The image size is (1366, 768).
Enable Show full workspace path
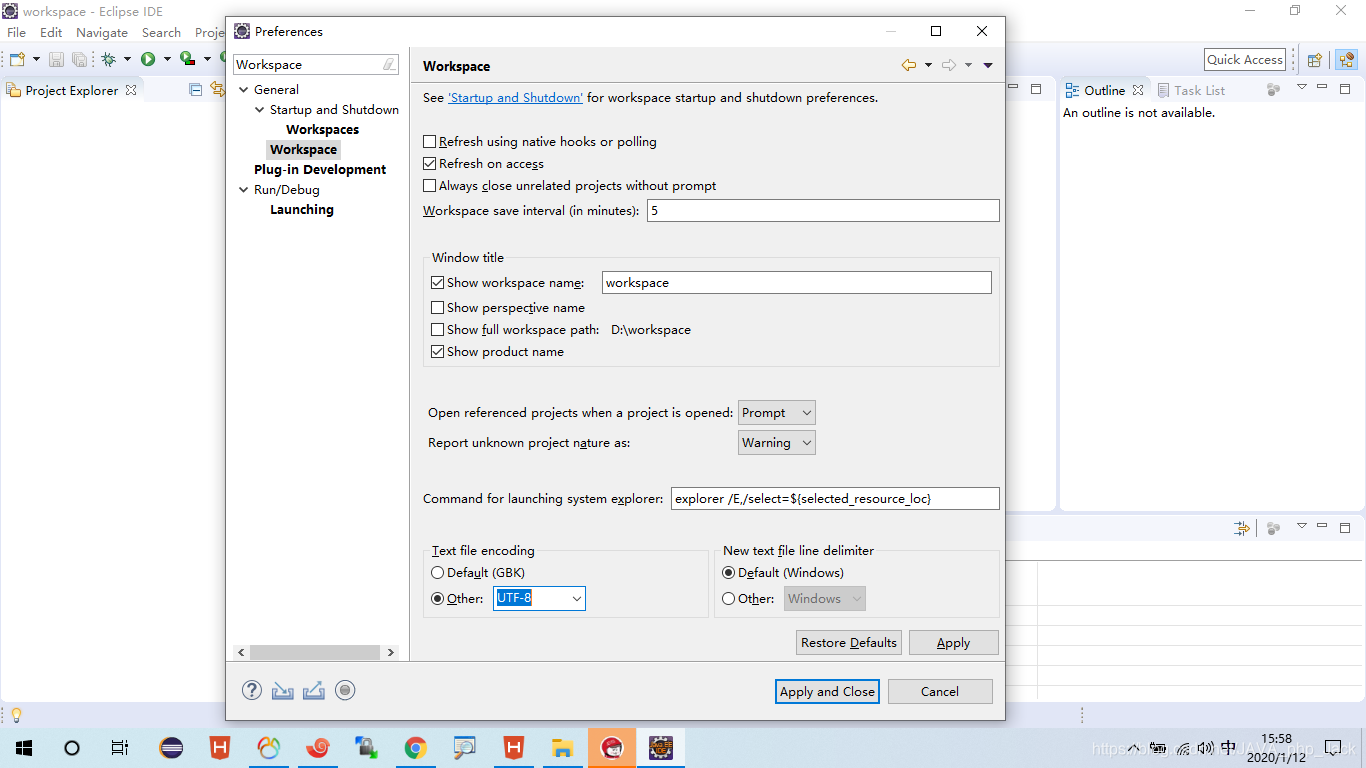[x=438, y=330]
